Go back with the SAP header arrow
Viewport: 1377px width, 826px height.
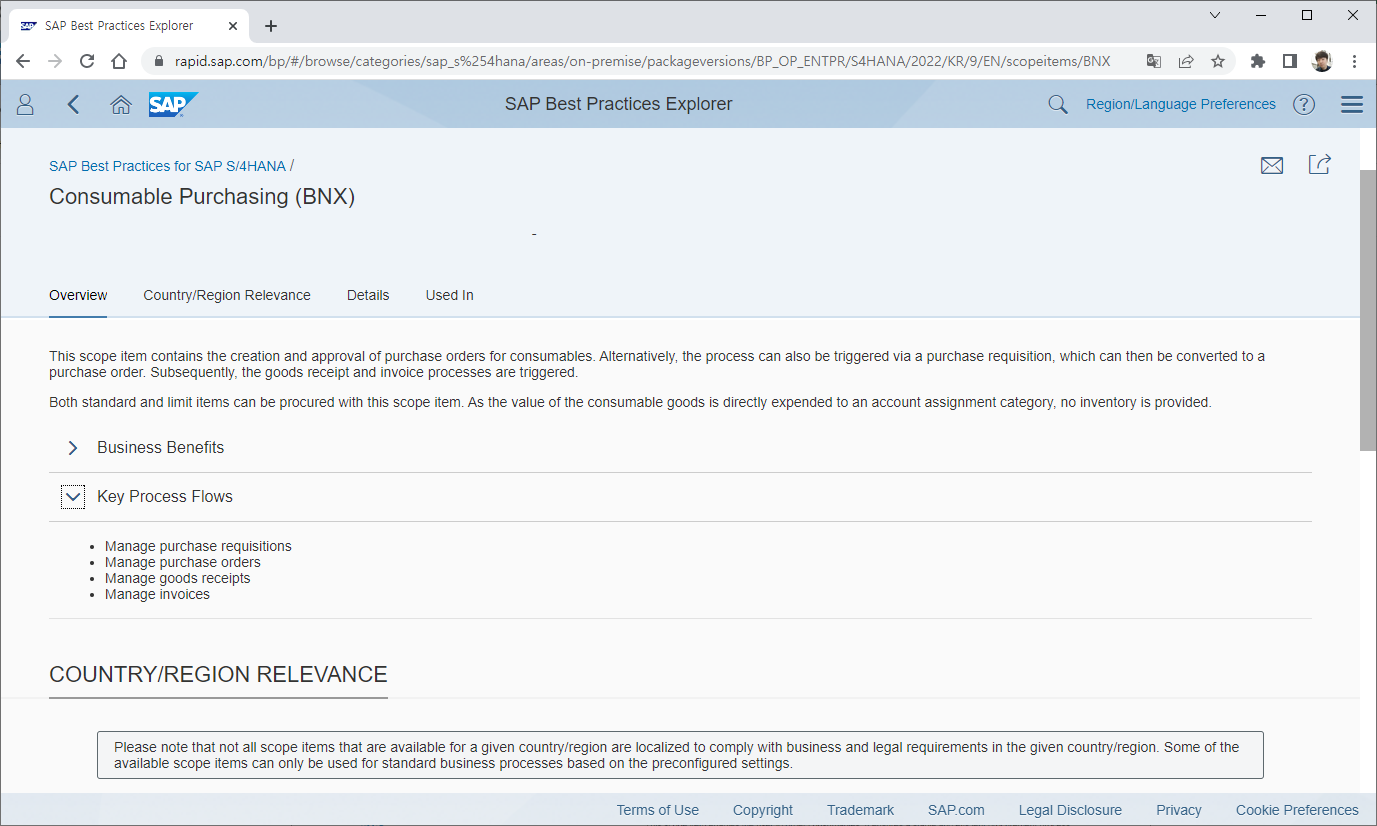point(73,104)
